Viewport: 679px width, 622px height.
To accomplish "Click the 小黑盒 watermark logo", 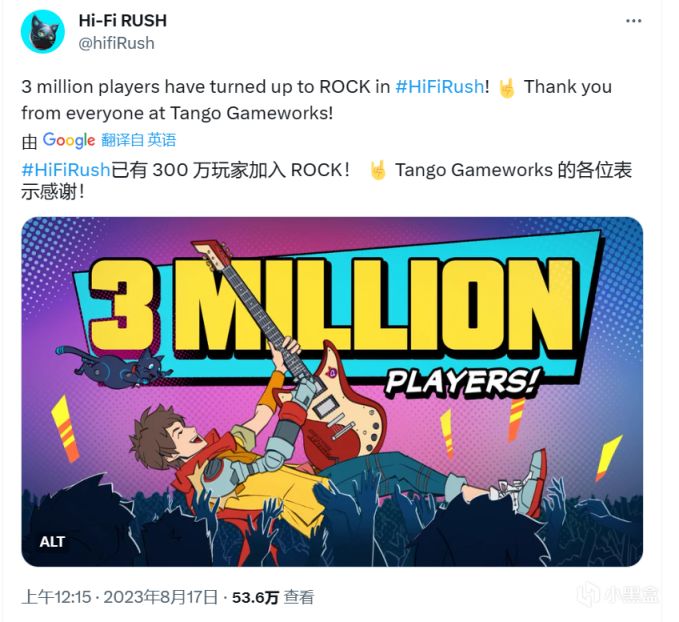I will tap(617, 595).
